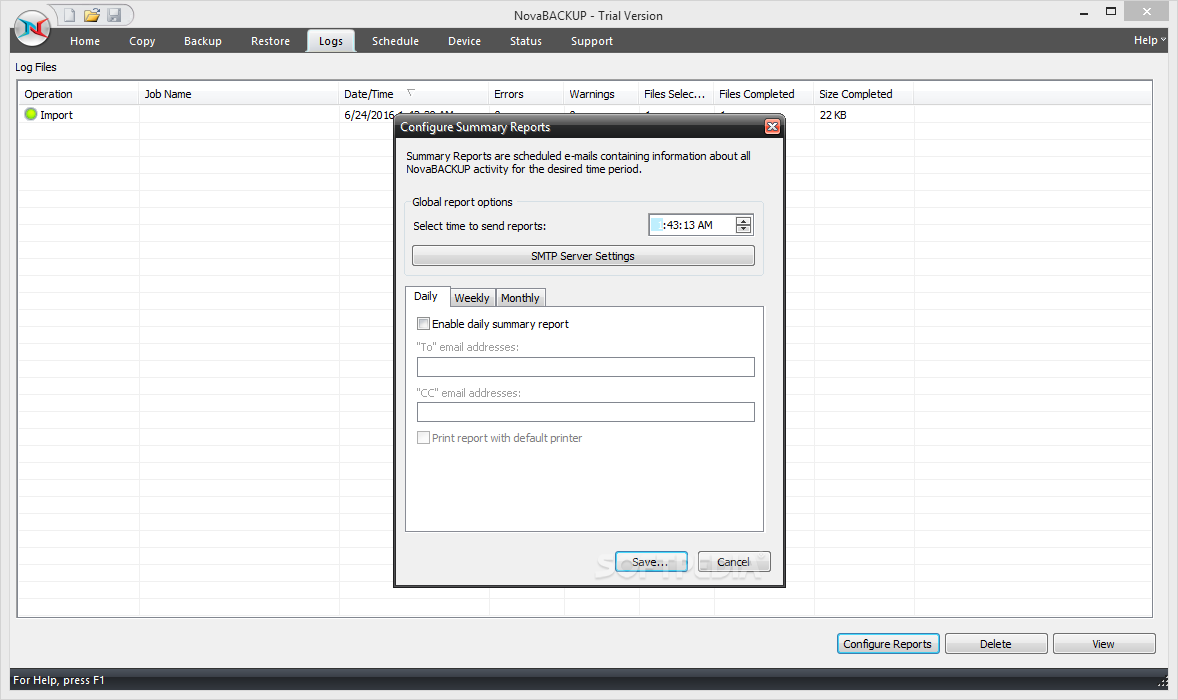Sort by the Files Completed column header
Viewport: 1178px width, 700px height.
[x=763, y=94]
